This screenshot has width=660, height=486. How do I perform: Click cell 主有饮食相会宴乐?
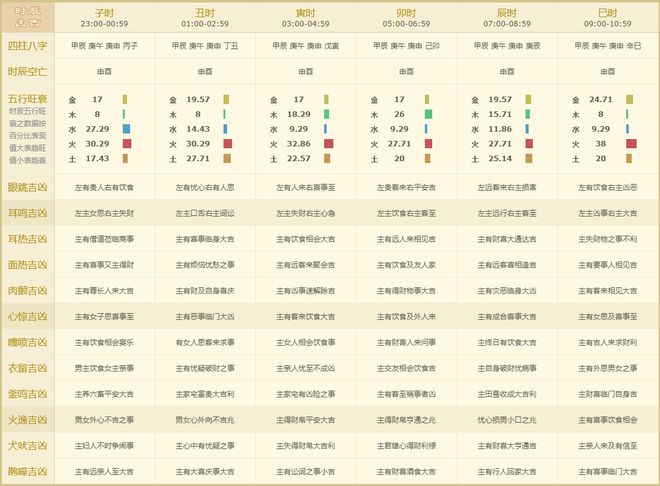coord(104,343)
